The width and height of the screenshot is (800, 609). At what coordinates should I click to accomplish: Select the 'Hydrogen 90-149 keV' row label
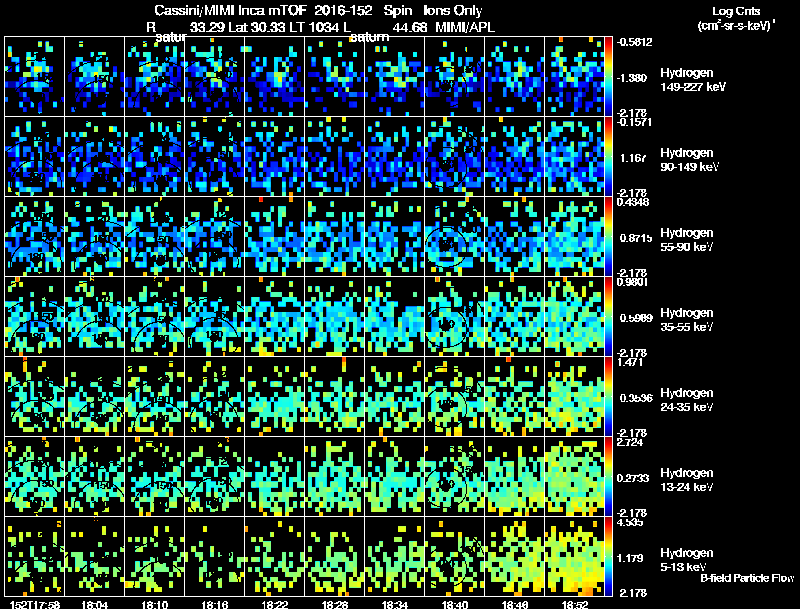689,160
